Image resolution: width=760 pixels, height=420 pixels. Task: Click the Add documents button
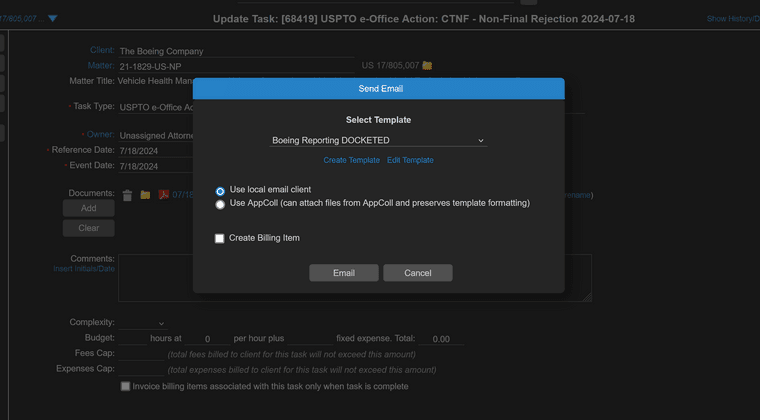click(x=88, y=209)
